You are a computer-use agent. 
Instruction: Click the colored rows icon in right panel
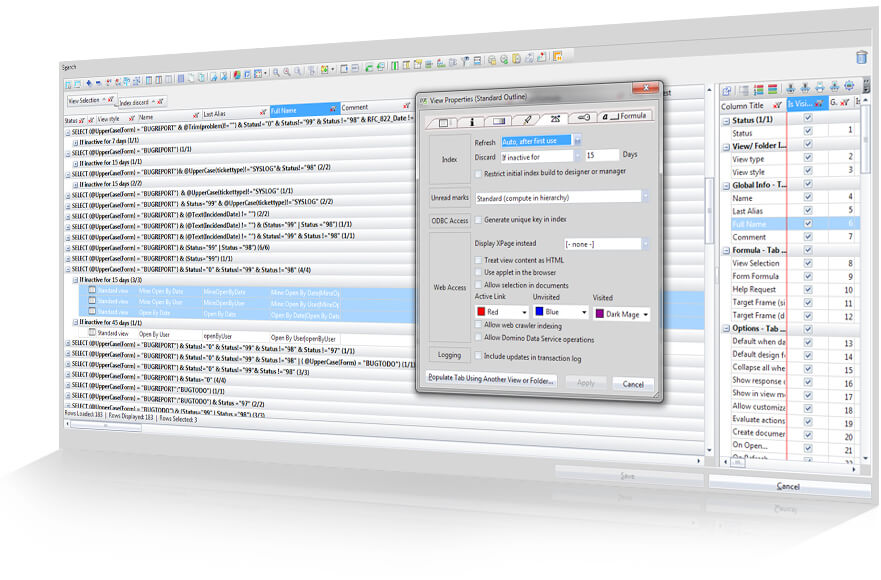pyautogui.click(x=773, y=89)
